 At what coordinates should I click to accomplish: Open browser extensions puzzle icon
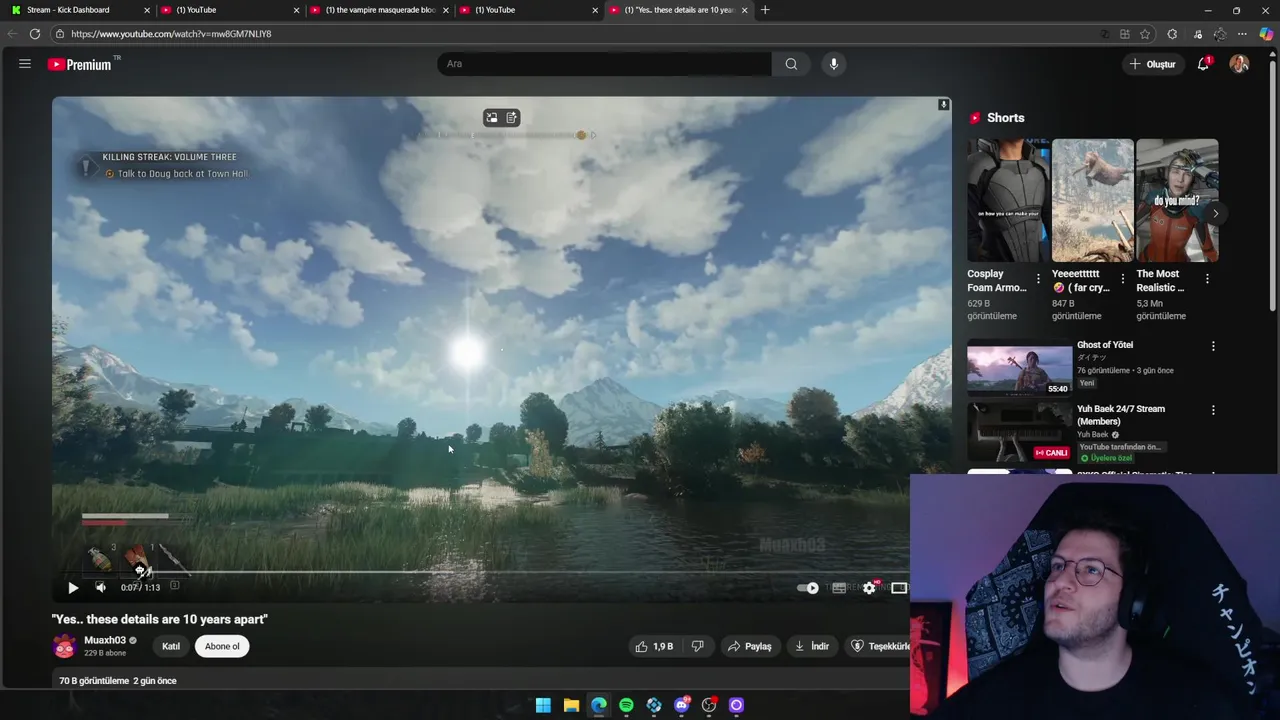point(1172,34)
